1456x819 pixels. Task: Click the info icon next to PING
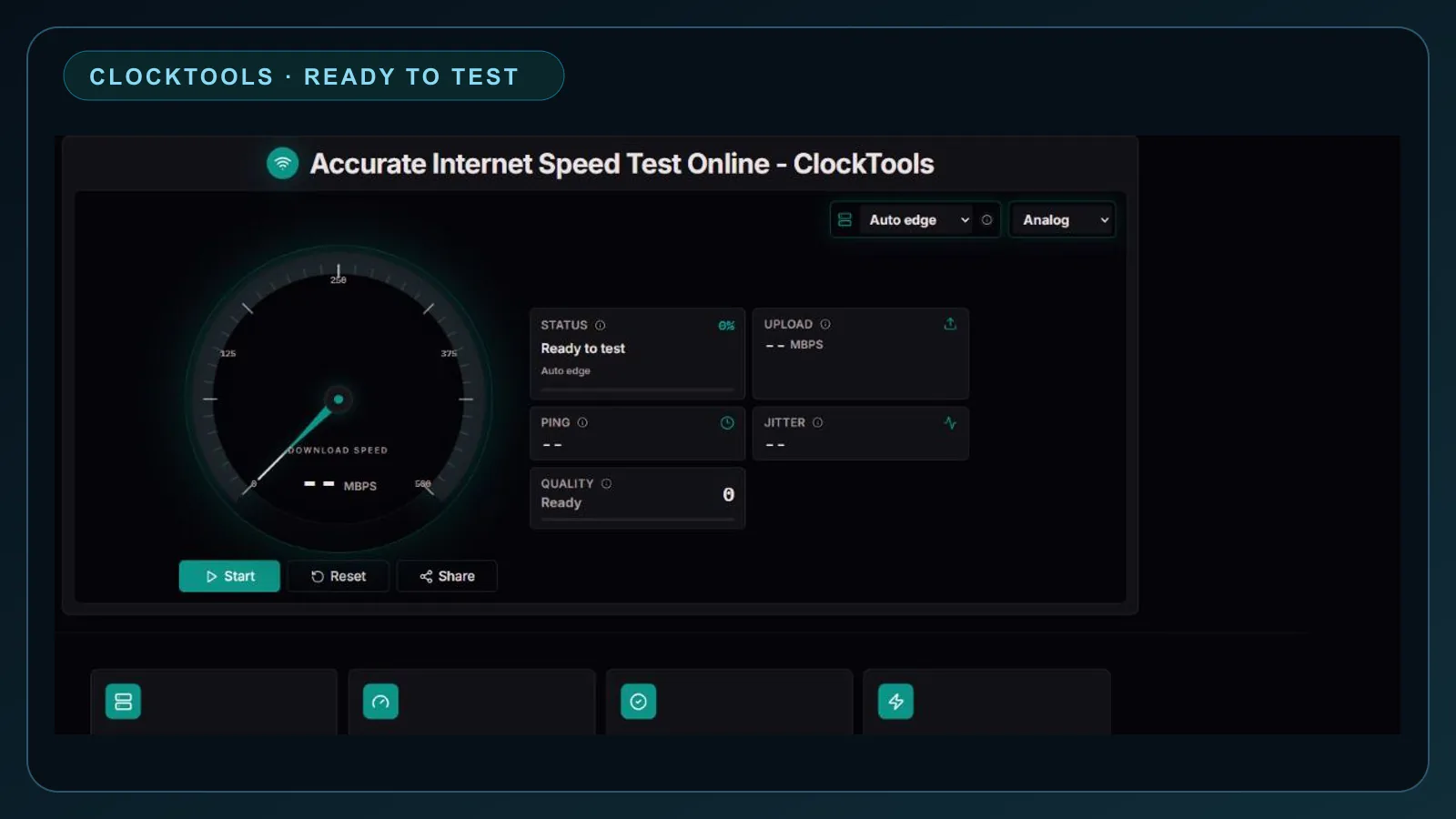pos(582,422)
